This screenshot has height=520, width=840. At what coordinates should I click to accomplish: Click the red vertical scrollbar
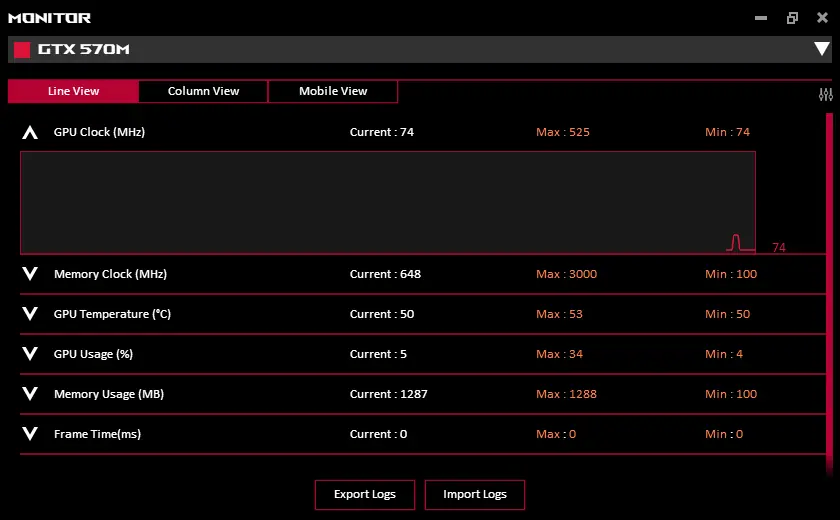point(829,292)
